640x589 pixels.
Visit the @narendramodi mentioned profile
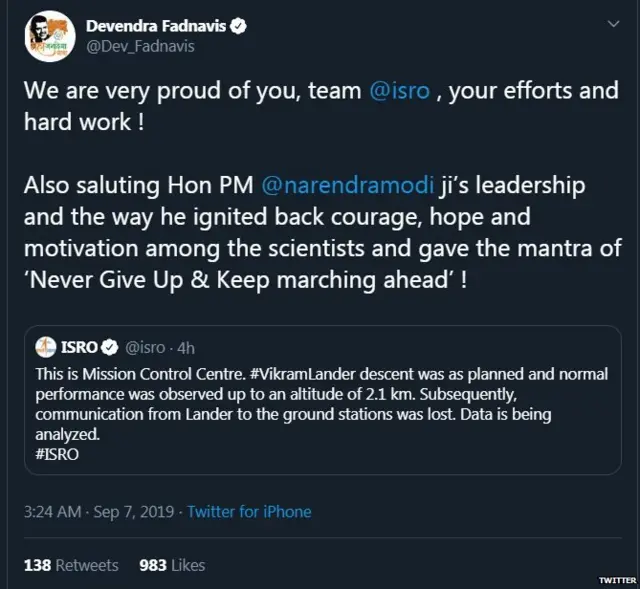[346, 184]
